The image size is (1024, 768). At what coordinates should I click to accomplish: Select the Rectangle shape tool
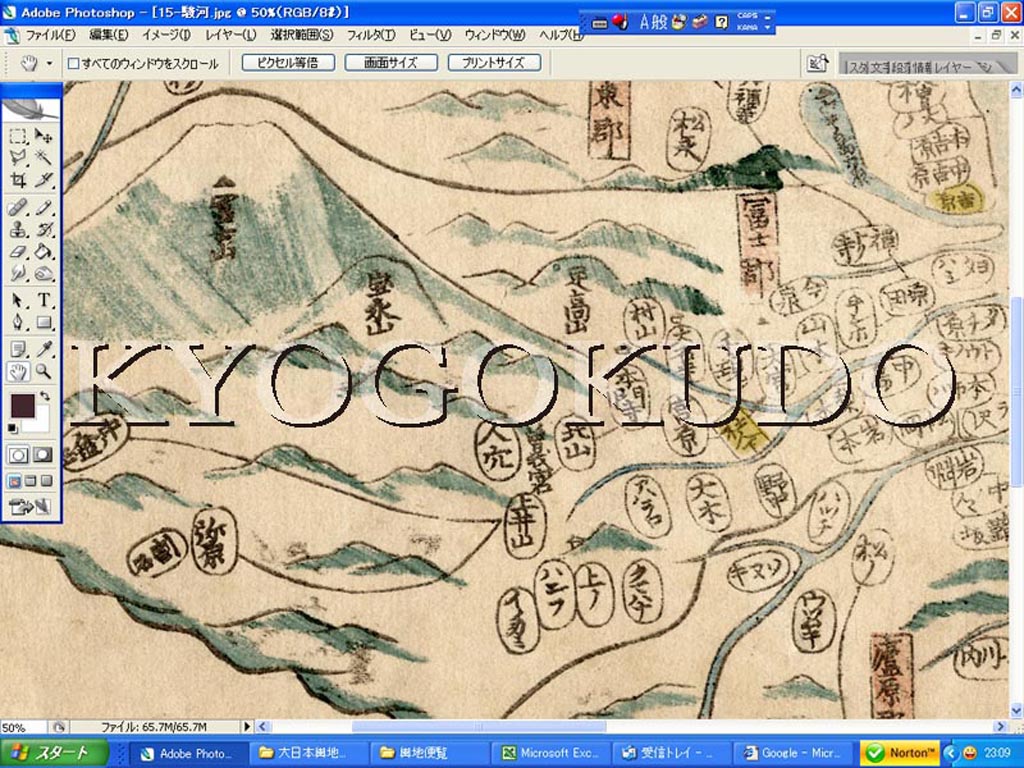point(43,322)
